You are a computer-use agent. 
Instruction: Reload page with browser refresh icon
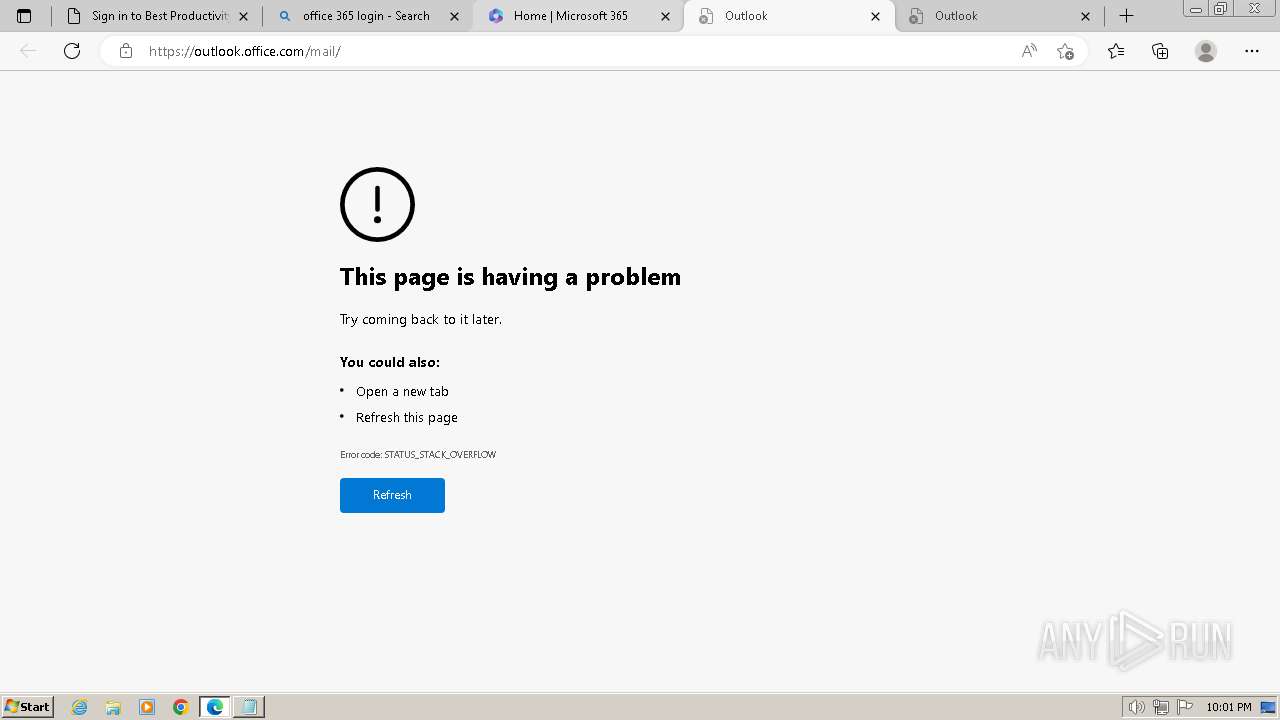pos(72,51)
